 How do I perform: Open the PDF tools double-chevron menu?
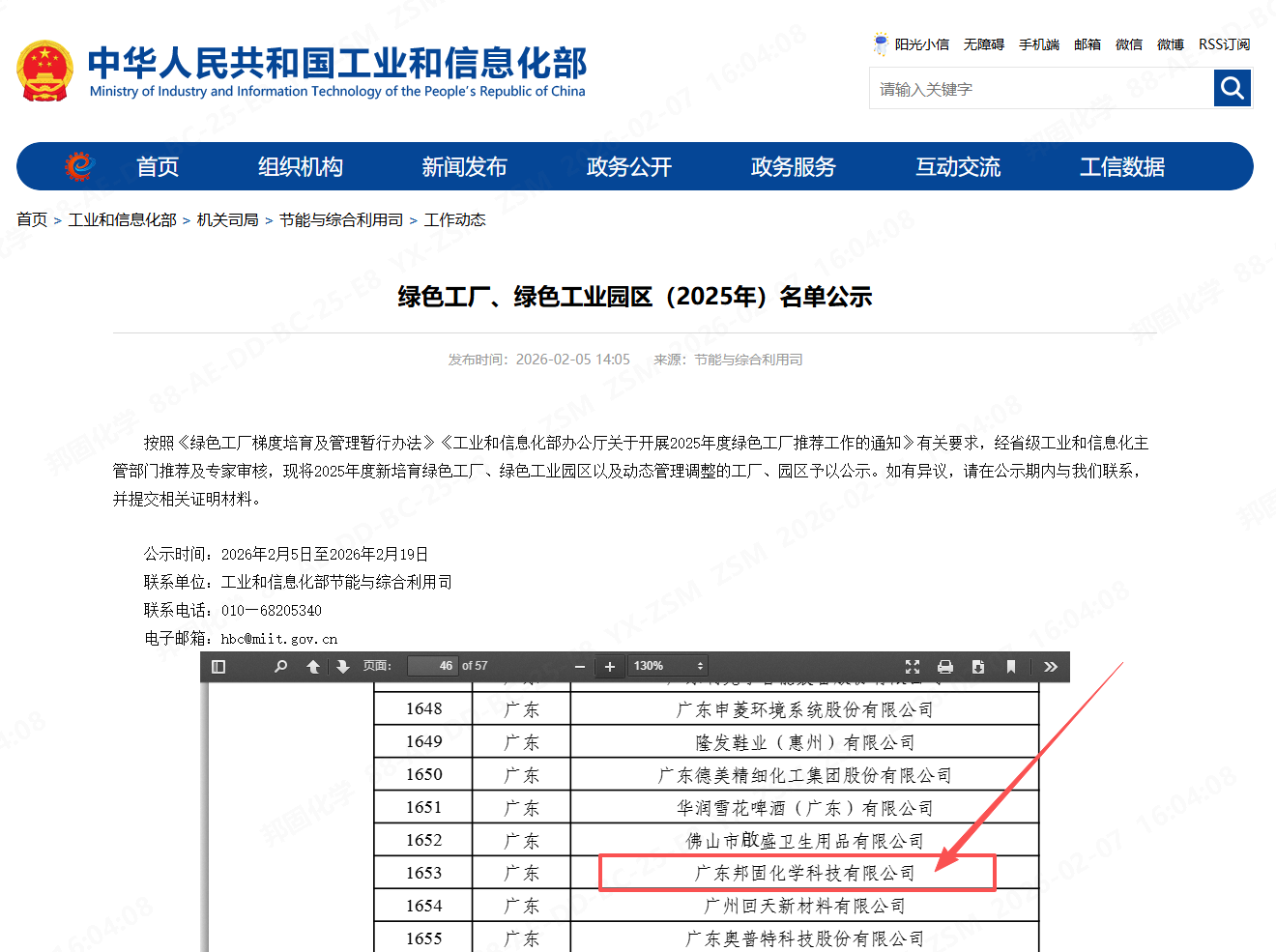tap(1051, 667)
